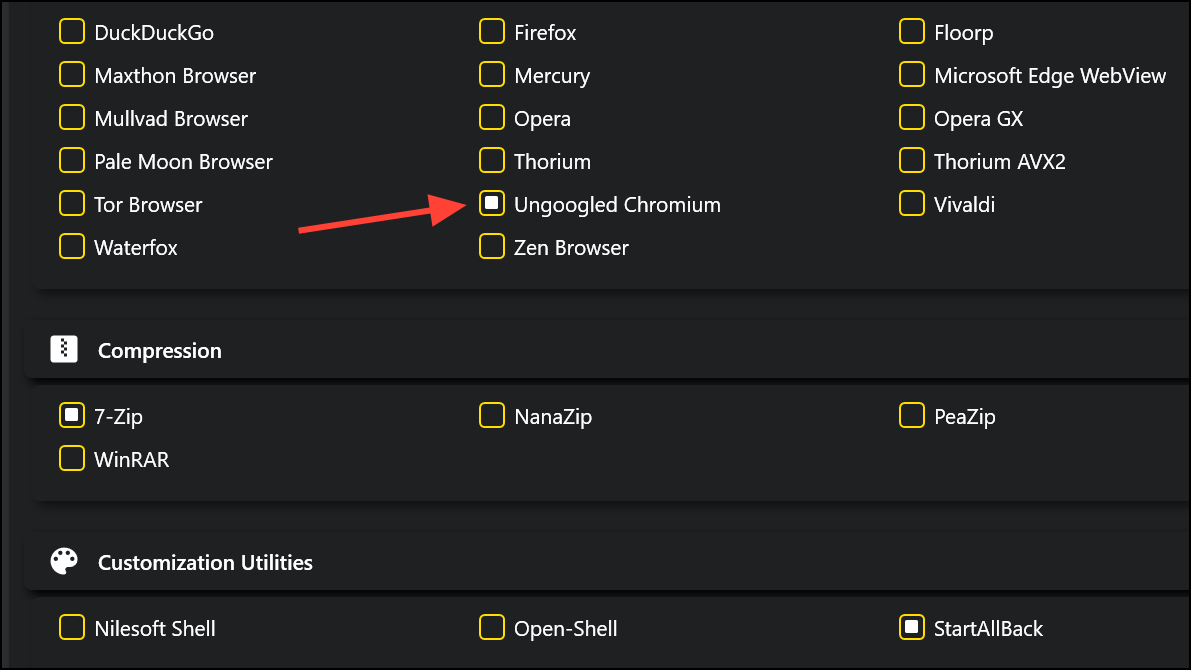Uncheck the StartAllBack checkbox
The image size is (1191, 670).
point(911,627)
